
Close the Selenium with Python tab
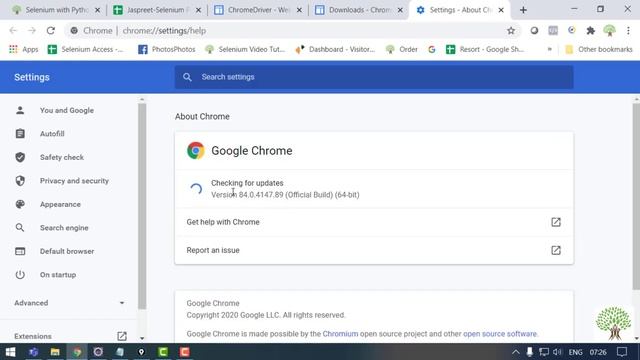(98, 10)
